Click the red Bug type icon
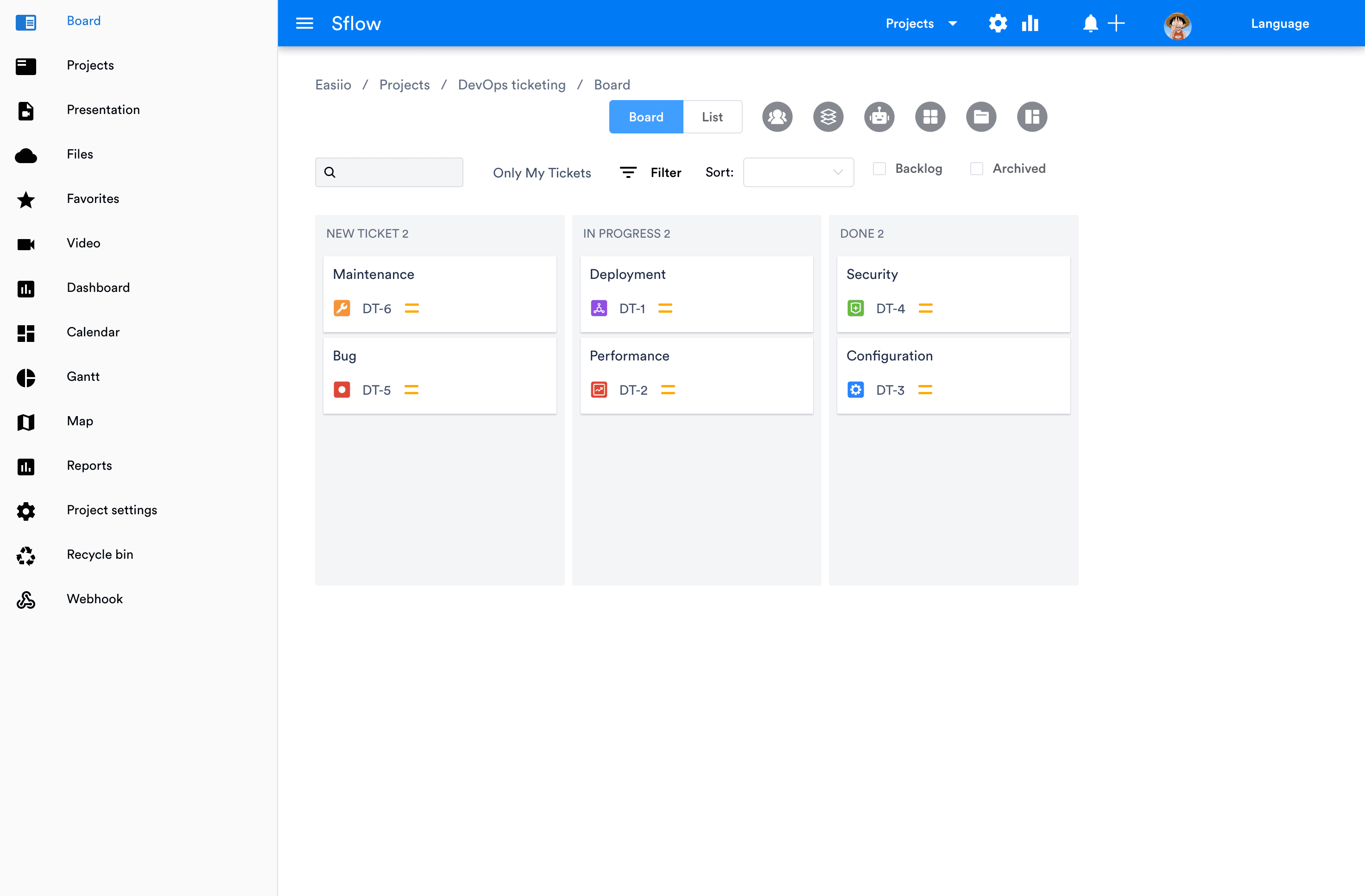Image resolution: width=1365 pixels, height=896 pixels. 342,390
